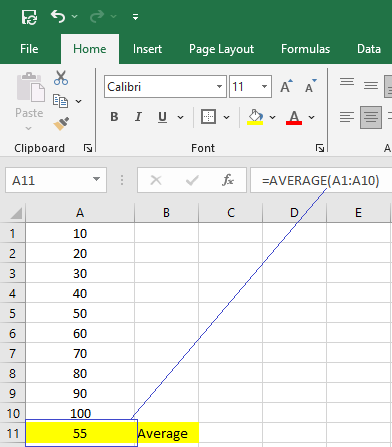Activate the Format Painter brush
The image size is (392, 447).
click(x=61, y=123)
